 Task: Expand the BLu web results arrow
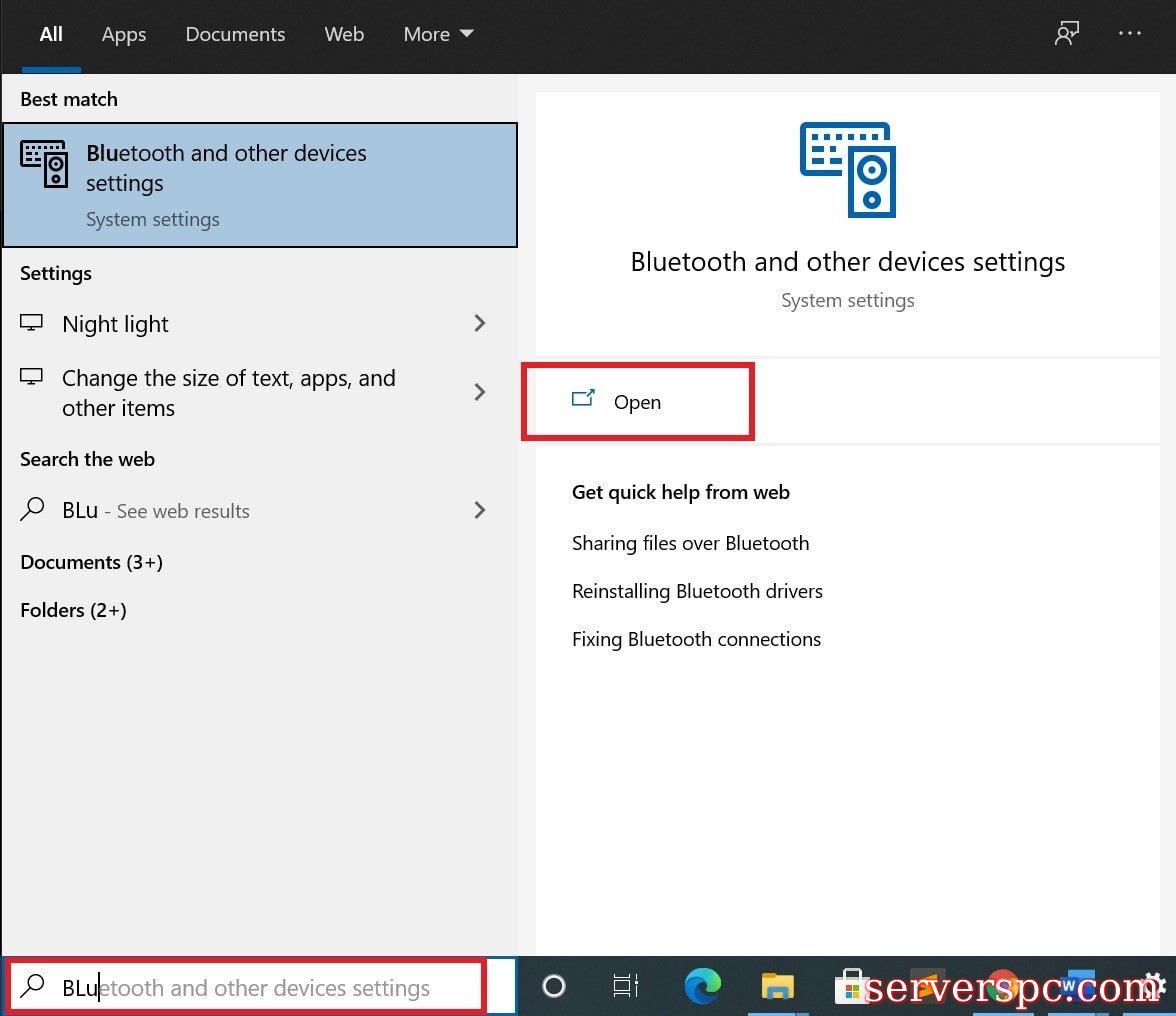(x=480, y=510)
